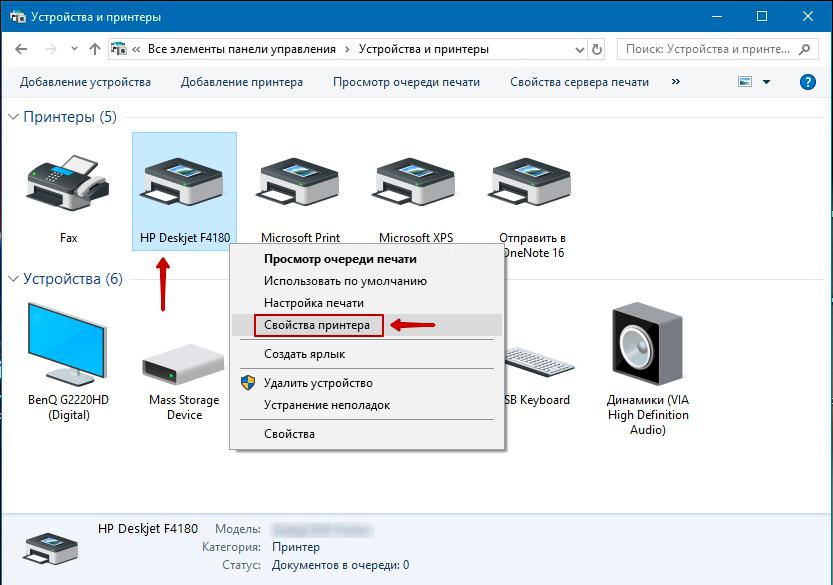
Task: Select the OneNote 16 printer icon
Action: (531, 182)
